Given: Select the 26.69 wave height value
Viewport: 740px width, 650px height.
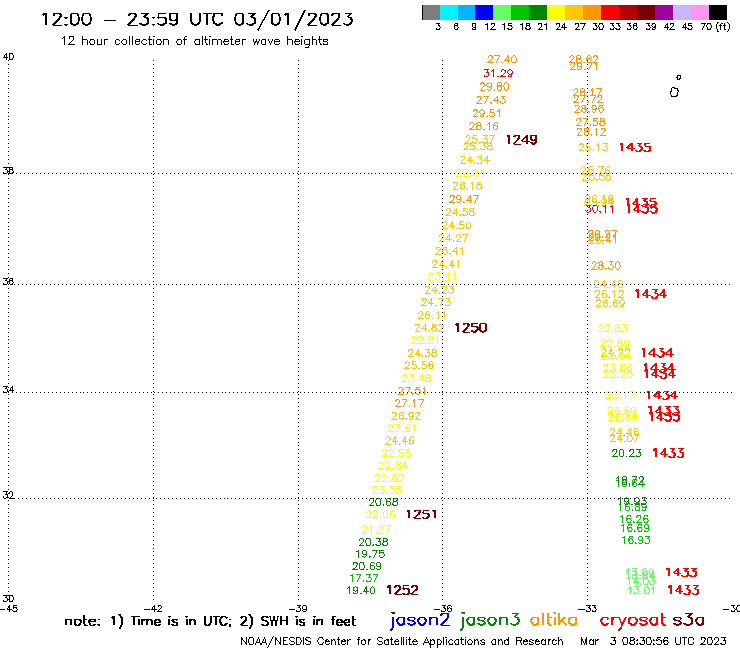Looking at the screenshot, I should [x=610, y=304].
